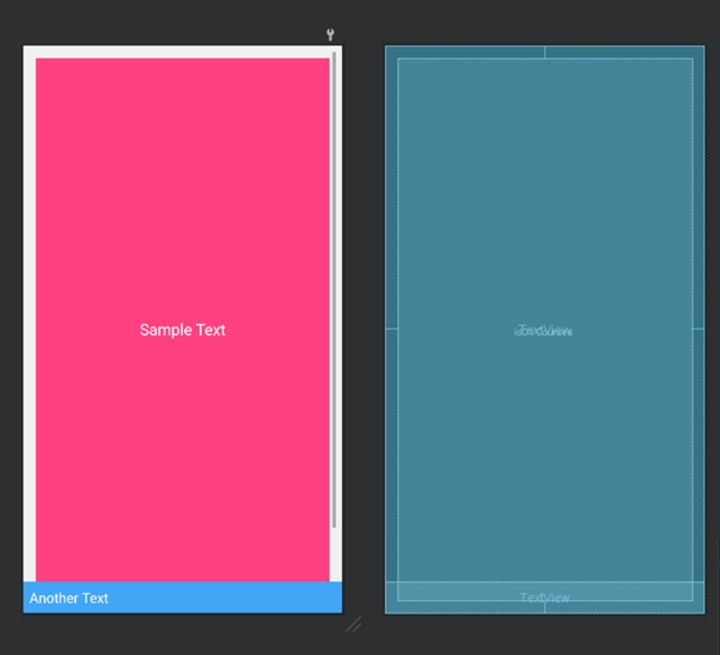Click the diagonal resize handle of device preview
This screenshot has width=720, height=655.
point(354,625)
